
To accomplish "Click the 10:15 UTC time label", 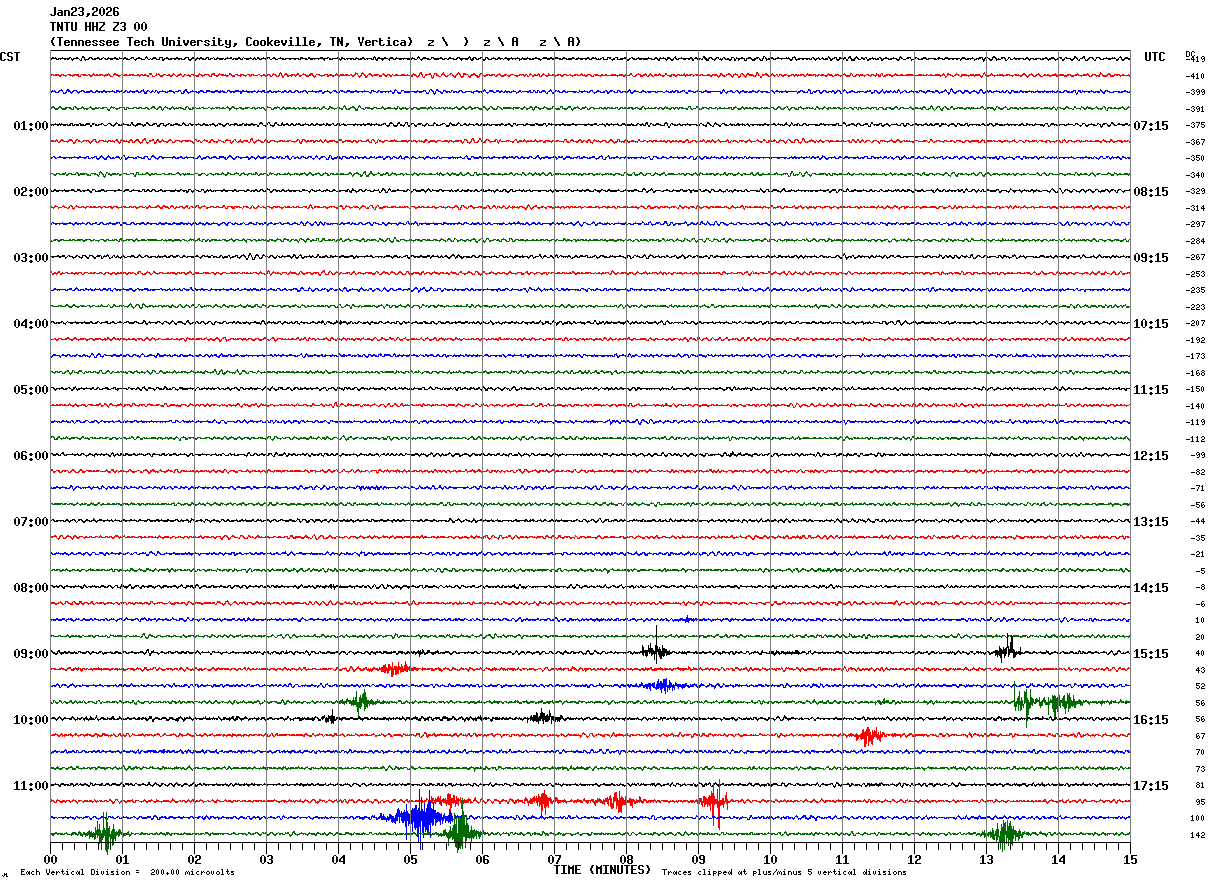I will click(1151, 324).
